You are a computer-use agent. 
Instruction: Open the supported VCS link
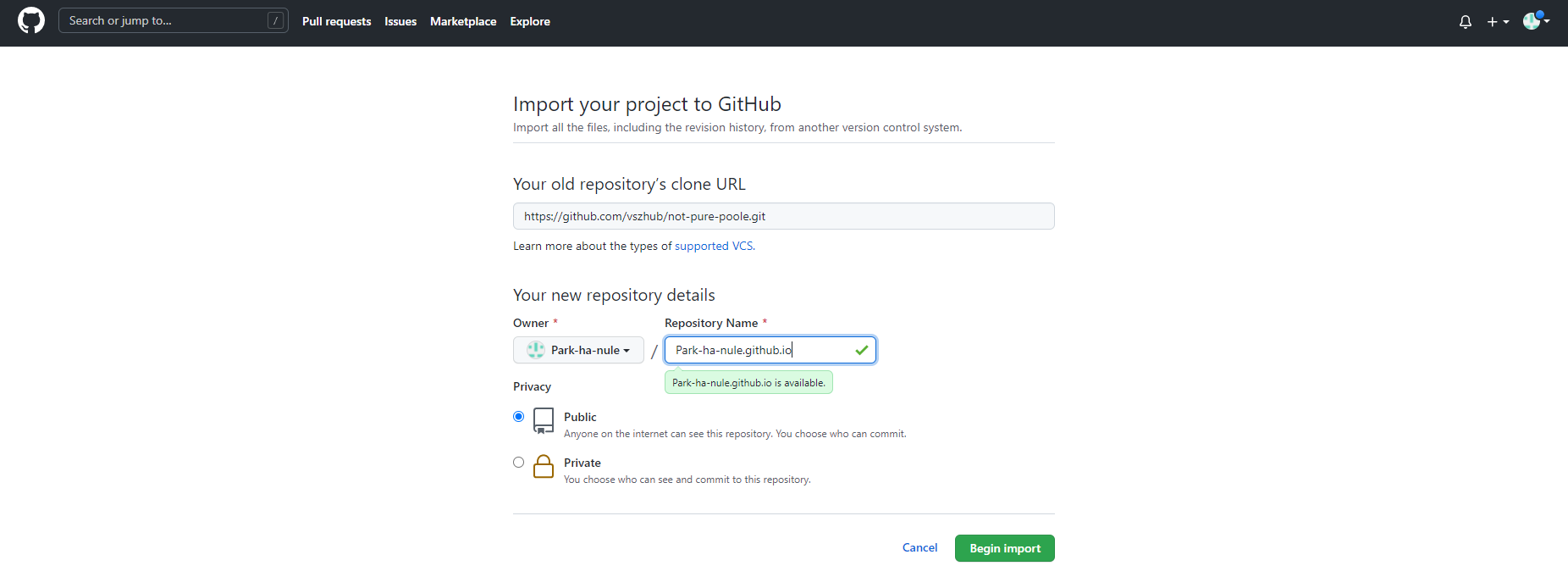point(715,247)
